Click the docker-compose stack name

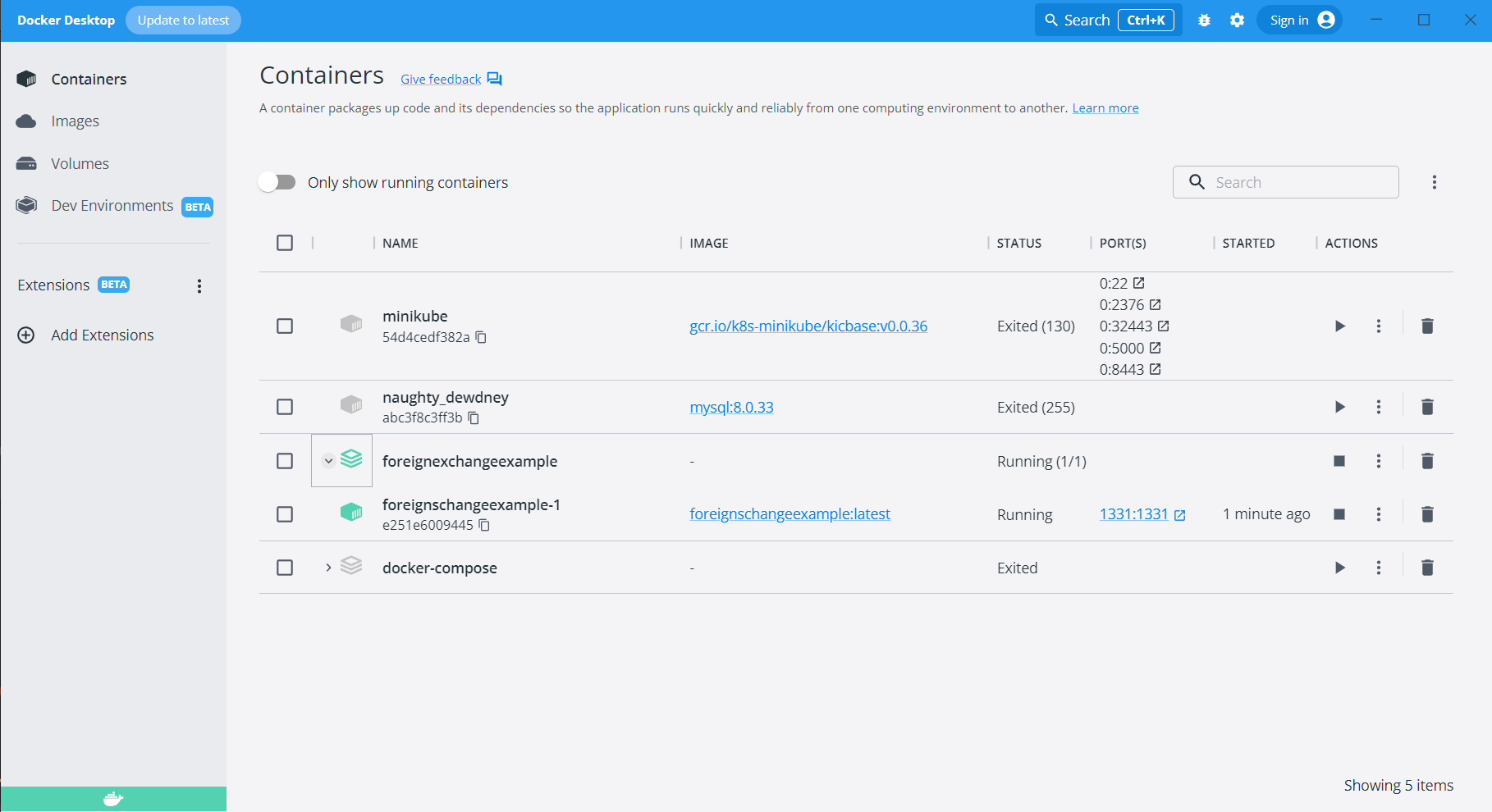coord(440,568)
